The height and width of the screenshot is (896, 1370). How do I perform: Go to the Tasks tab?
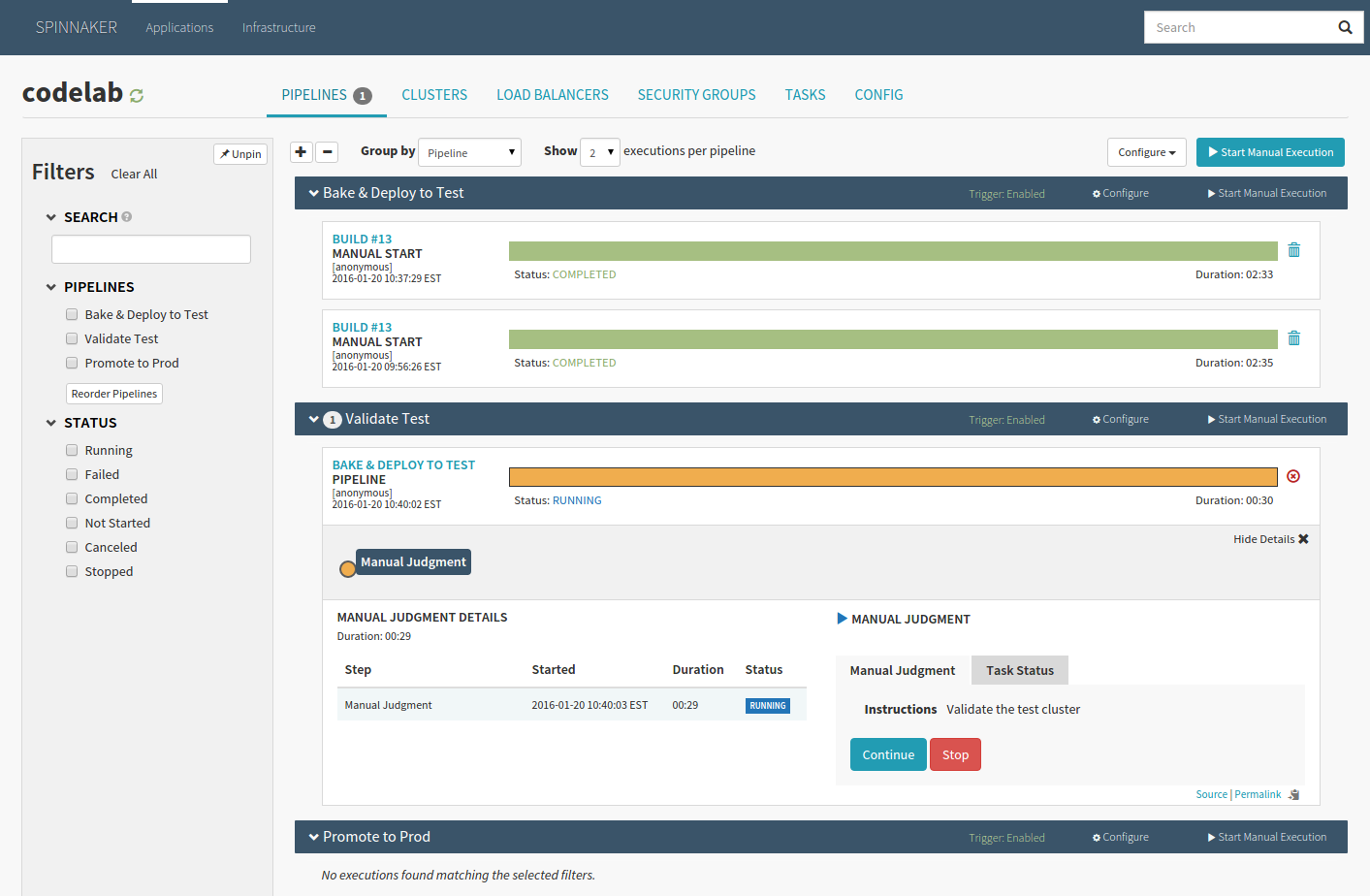(805, 95)
